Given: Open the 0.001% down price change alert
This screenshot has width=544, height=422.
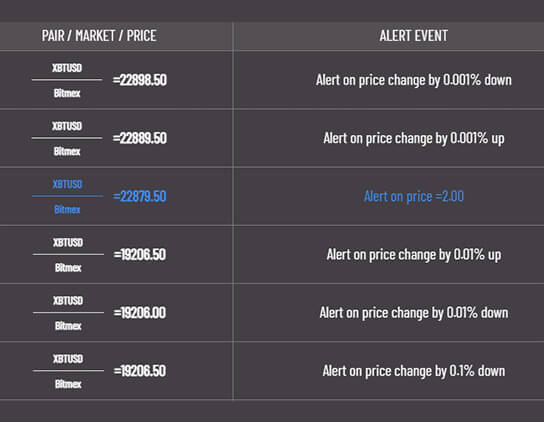Looking at the screenshot, I should (414, 80).
